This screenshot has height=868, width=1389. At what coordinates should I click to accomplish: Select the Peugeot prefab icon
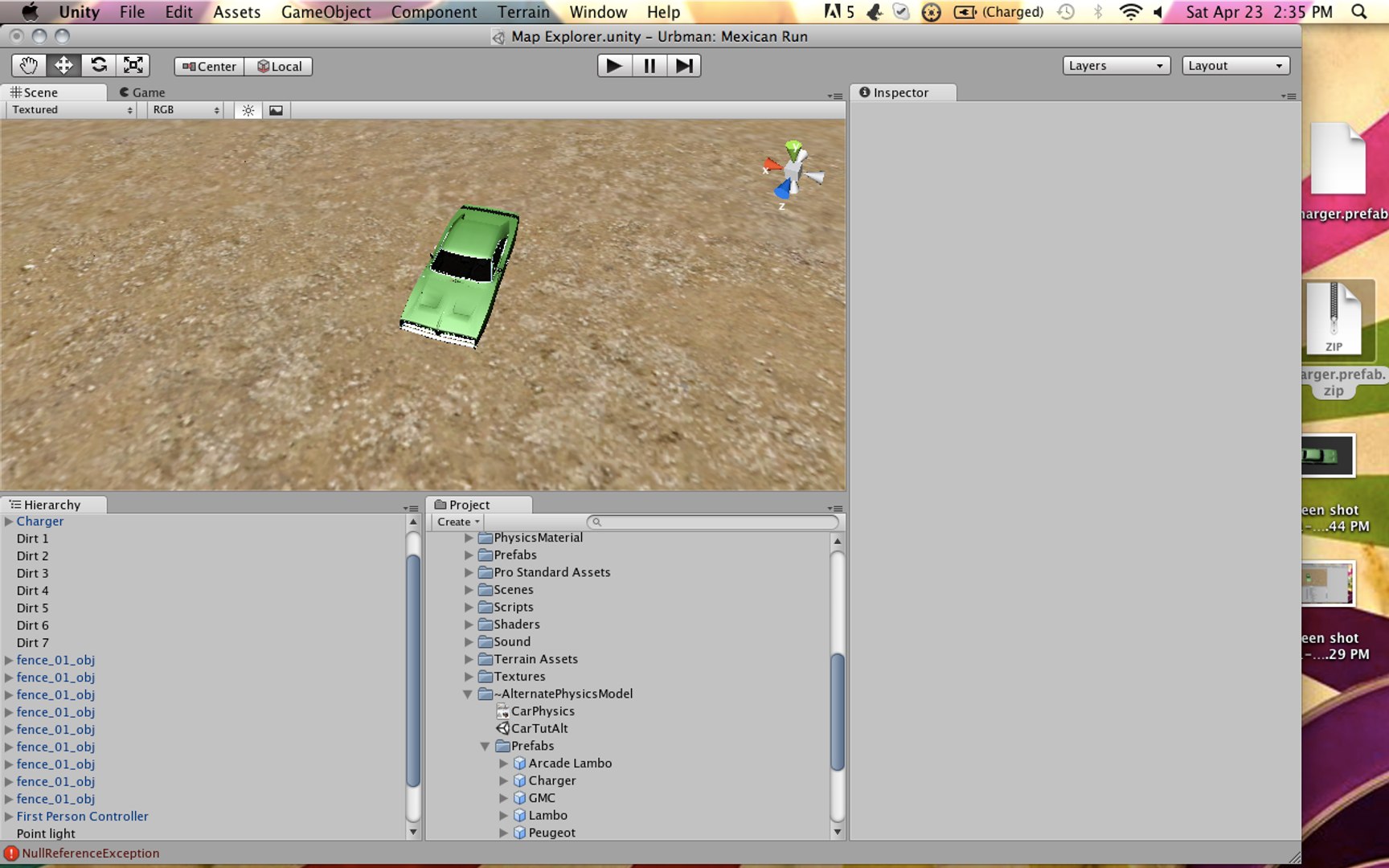520,833
